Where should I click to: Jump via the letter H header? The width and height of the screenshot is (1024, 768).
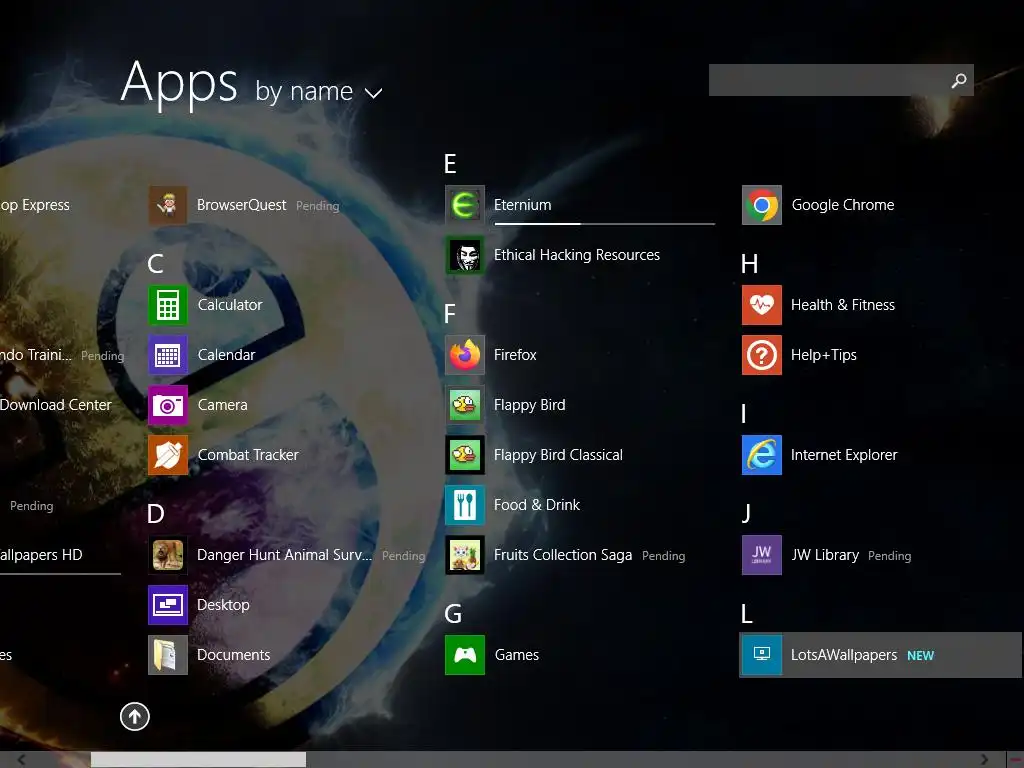coord(750,264)
